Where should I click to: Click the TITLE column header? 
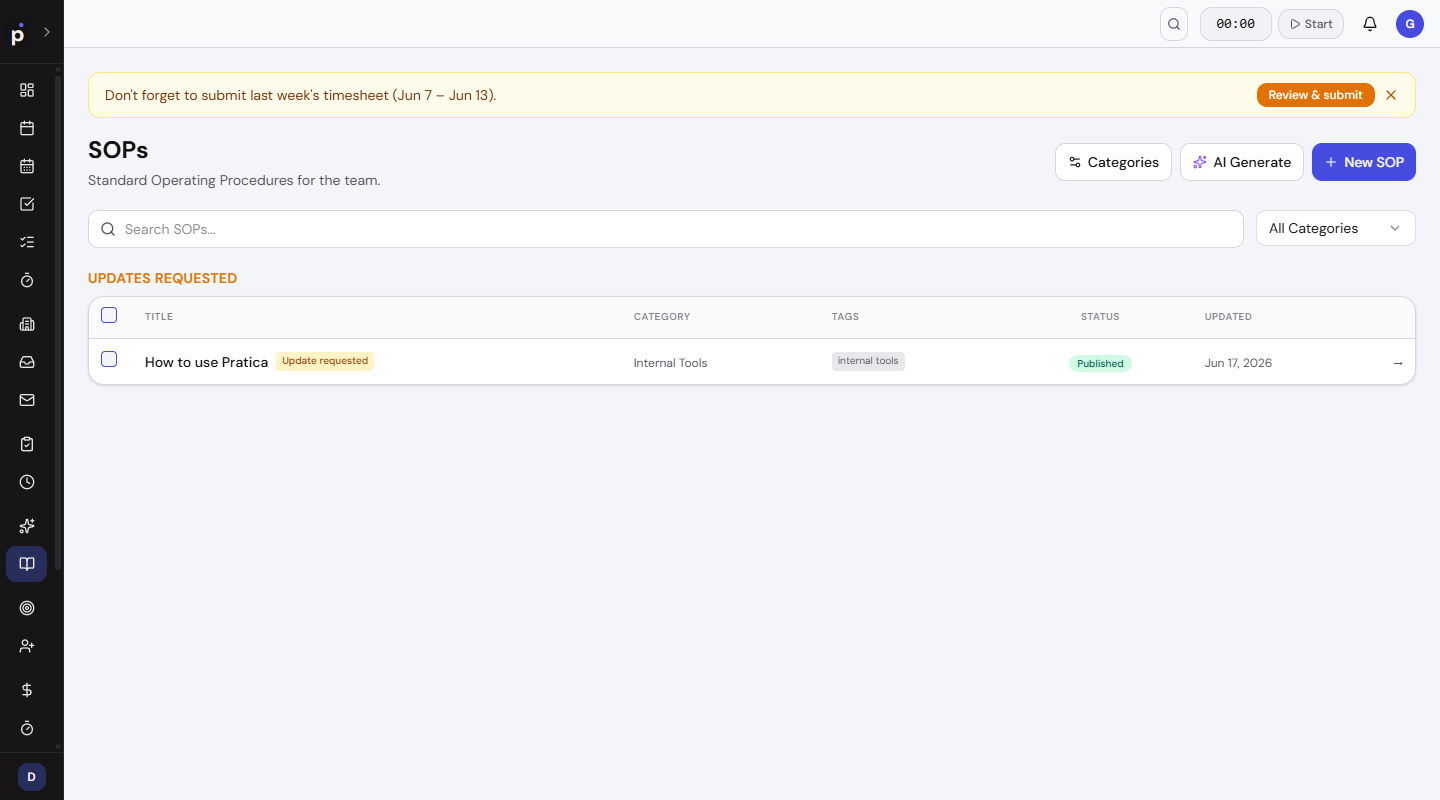tap(159, 317)
